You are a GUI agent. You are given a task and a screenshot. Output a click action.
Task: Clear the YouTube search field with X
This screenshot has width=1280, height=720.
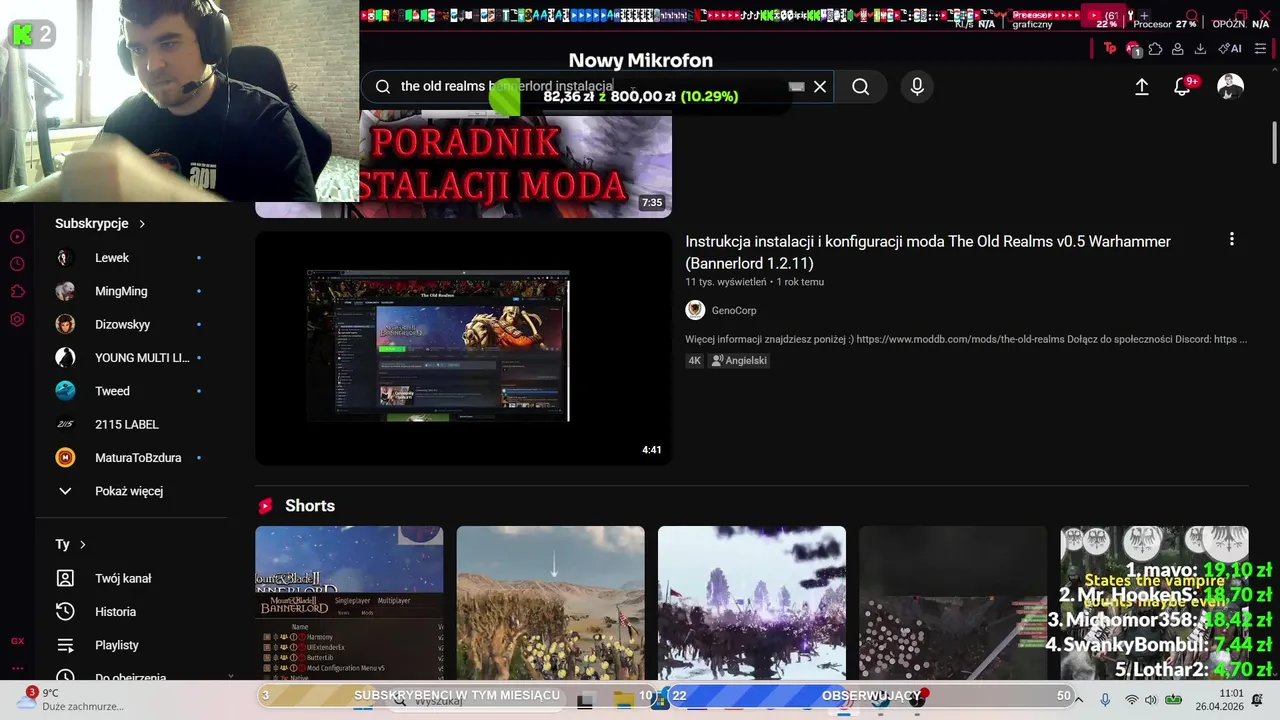820,87
